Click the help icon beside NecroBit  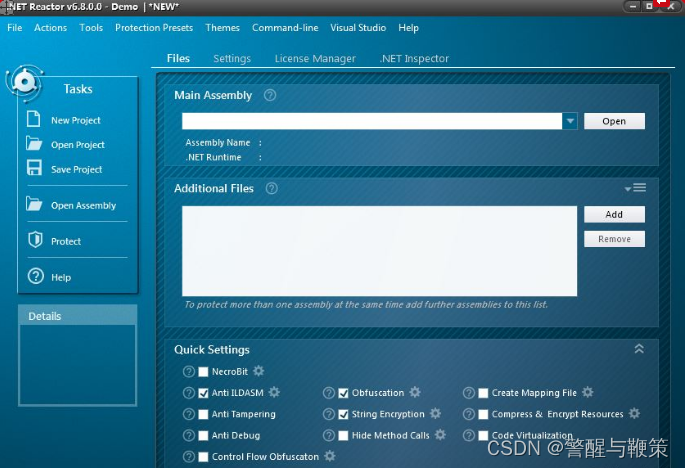189,372
